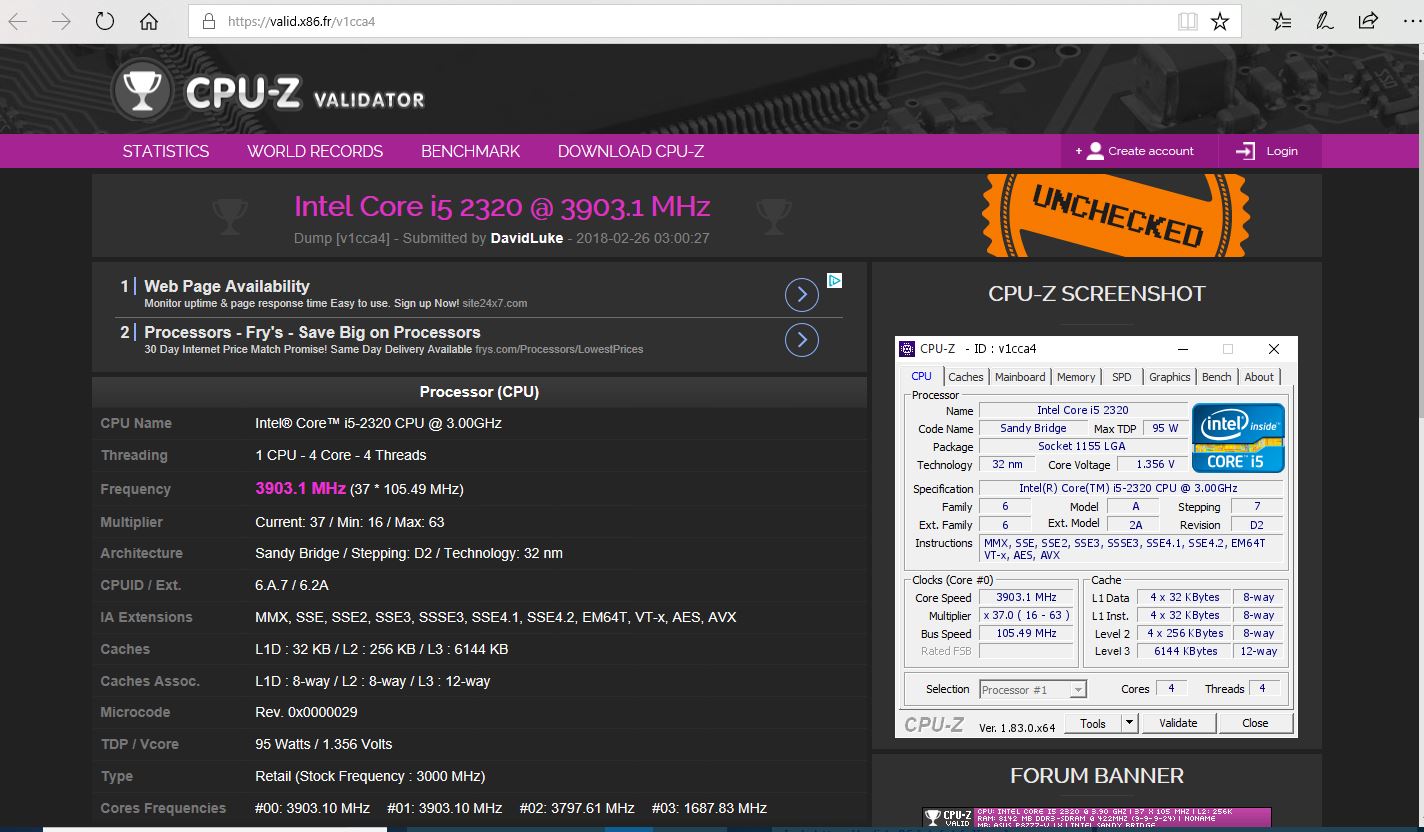This screenshot has width=1424, height=832.
Task: Select Memory tab in CPU-Z screenshot
Action: pos(1076,377)
